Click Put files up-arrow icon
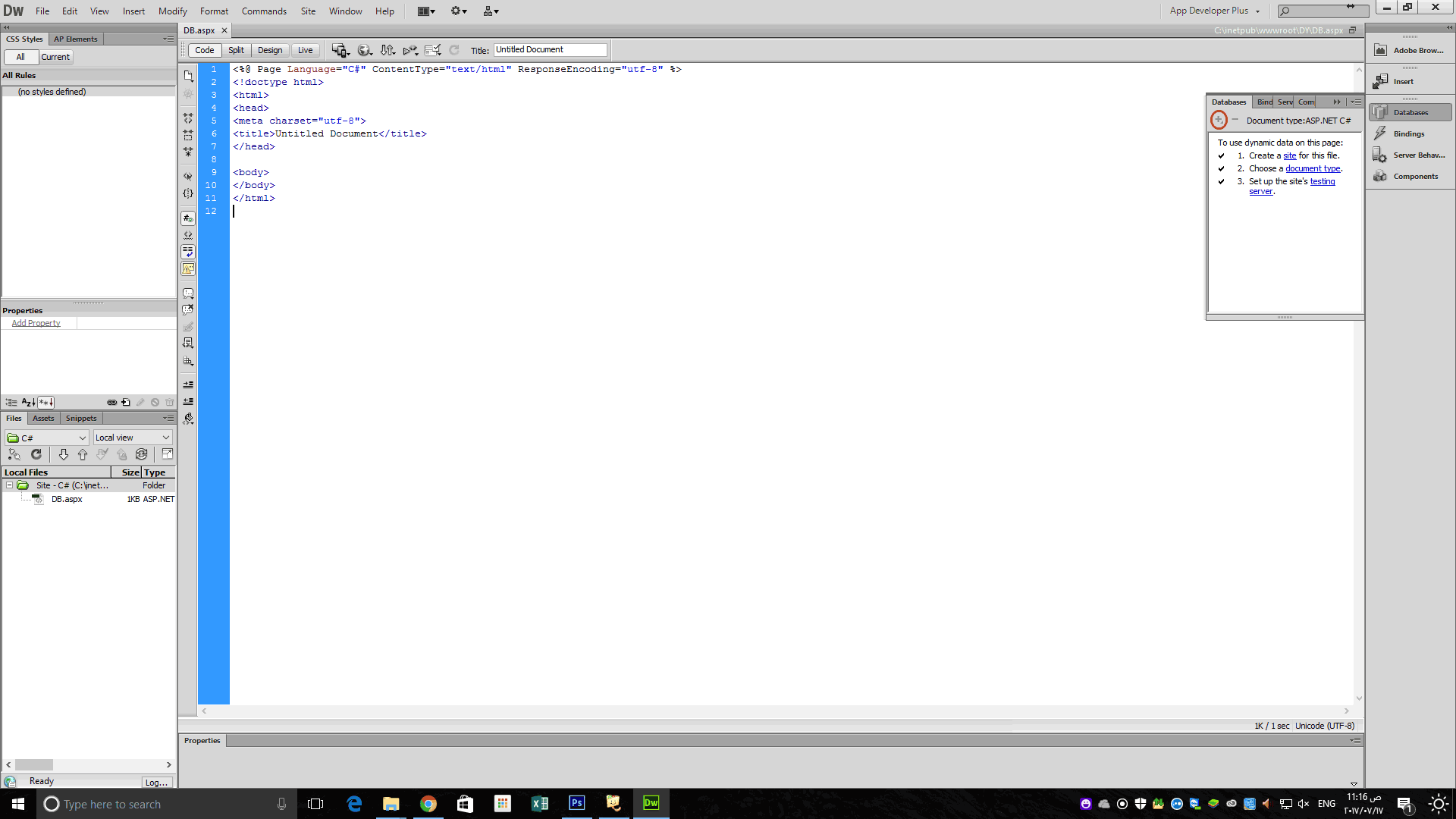Viewport: 1456px width, 819px height. pyautogui.click(x=83, y=454)
